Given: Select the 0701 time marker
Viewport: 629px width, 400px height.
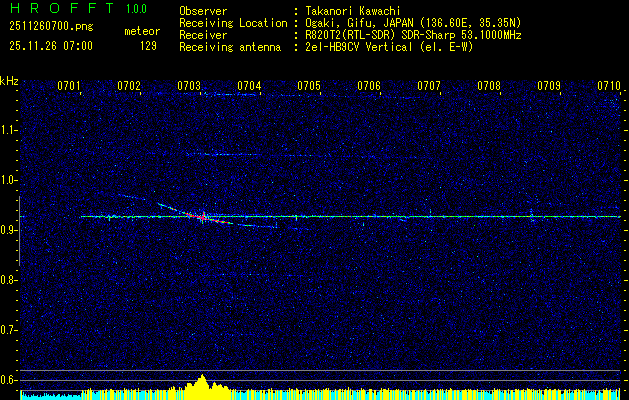Looking at the screenshot, I should pyautogui.click(x=69, y=86).
